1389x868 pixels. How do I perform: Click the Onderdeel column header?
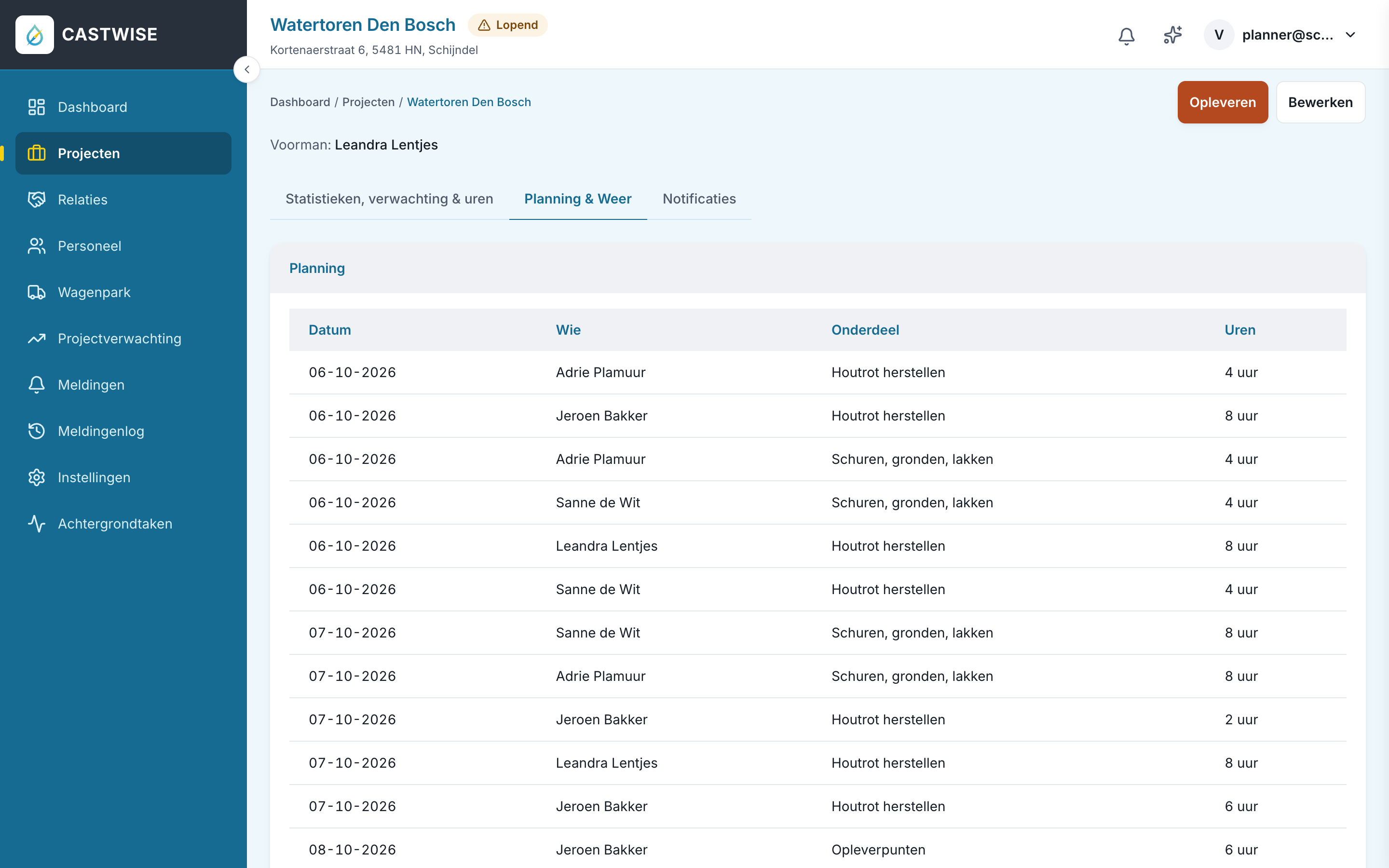click(865, 330)
